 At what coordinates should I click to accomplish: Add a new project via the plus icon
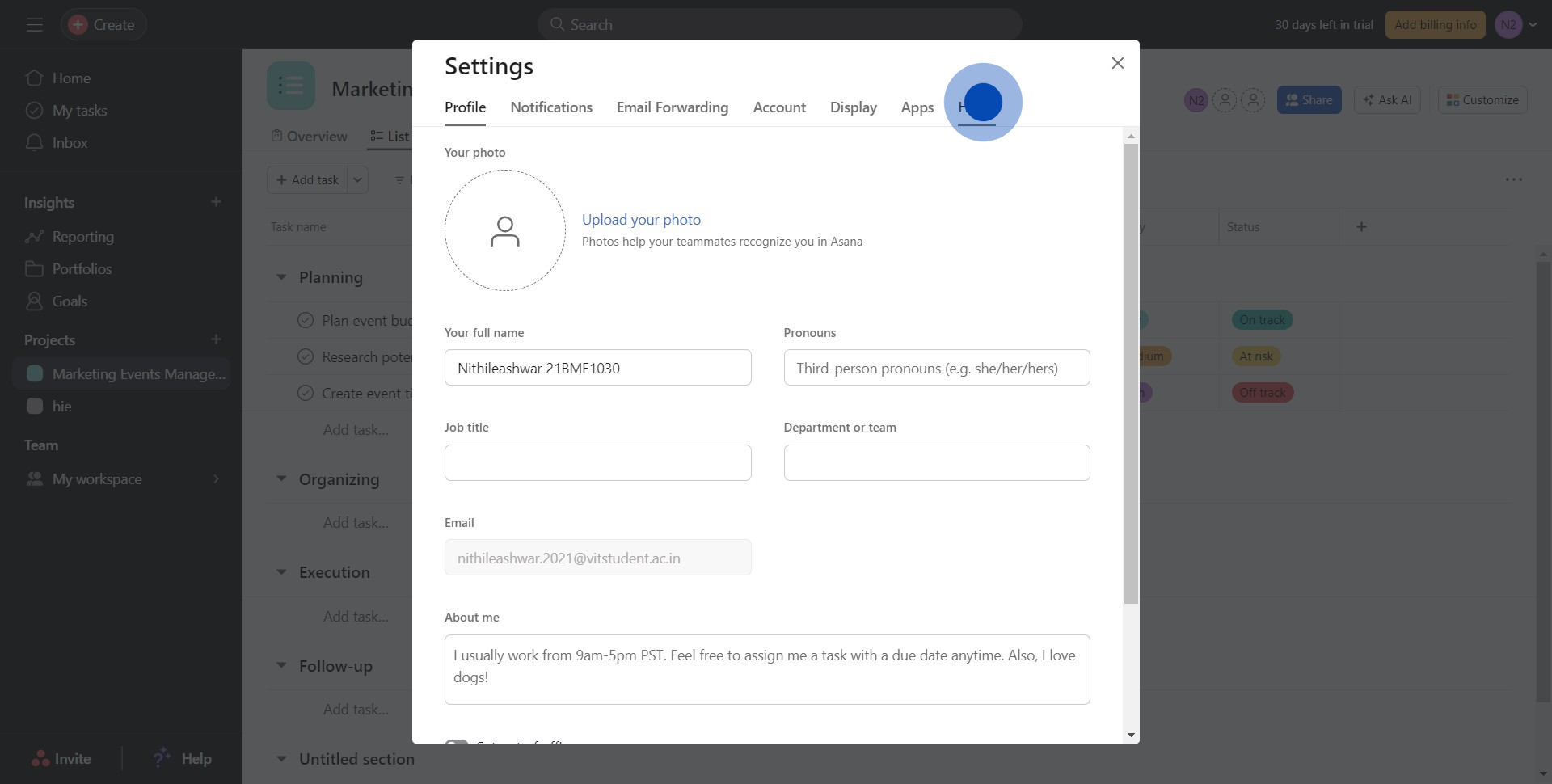pos(216,339)
